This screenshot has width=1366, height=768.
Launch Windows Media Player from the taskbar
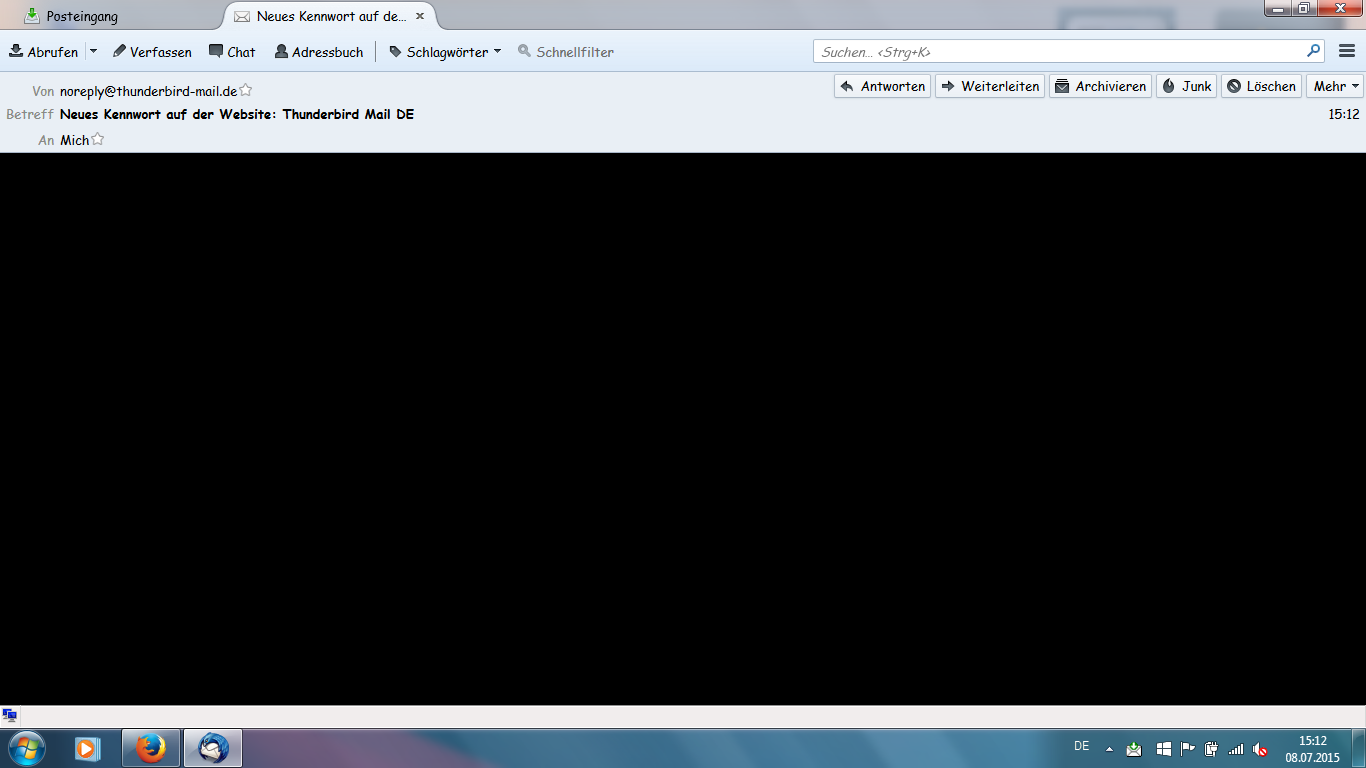point(87,748)
